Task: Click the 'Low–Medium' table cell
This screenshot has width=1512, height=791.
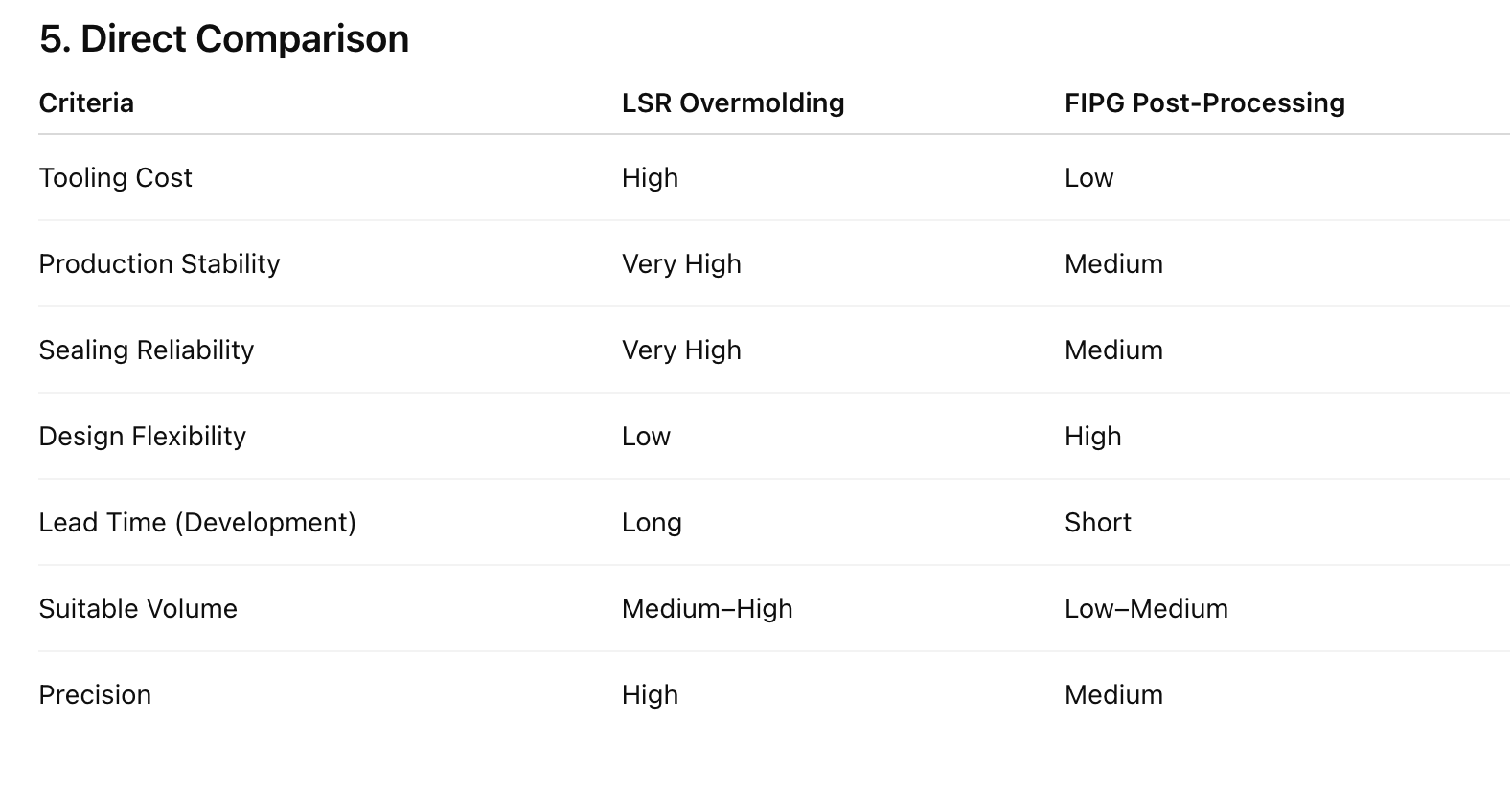Action: [x=1146, y=609]
